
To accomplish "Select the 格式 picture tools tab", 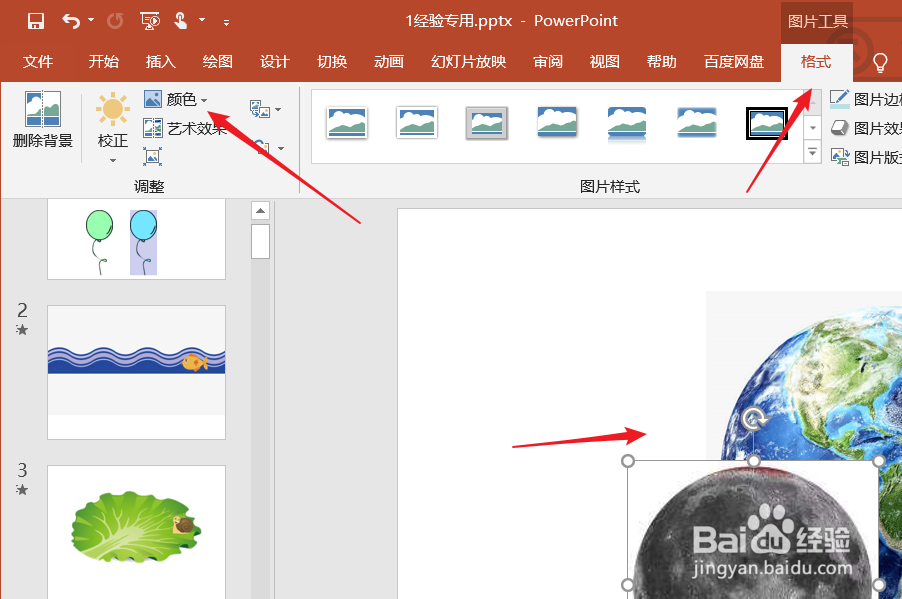I will pyautogui.click(x=816, y=62).
